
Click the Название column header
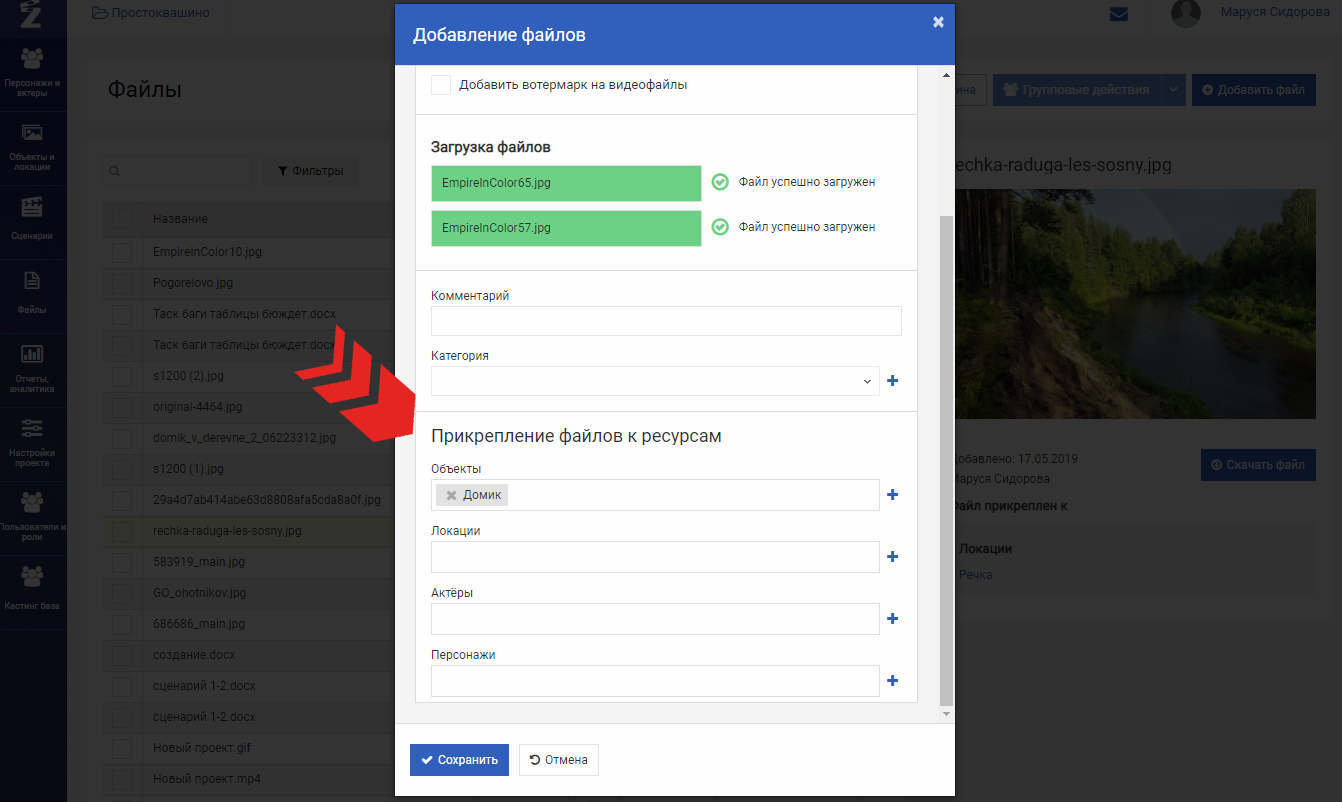pyautogui.click(x=180, y=219)
